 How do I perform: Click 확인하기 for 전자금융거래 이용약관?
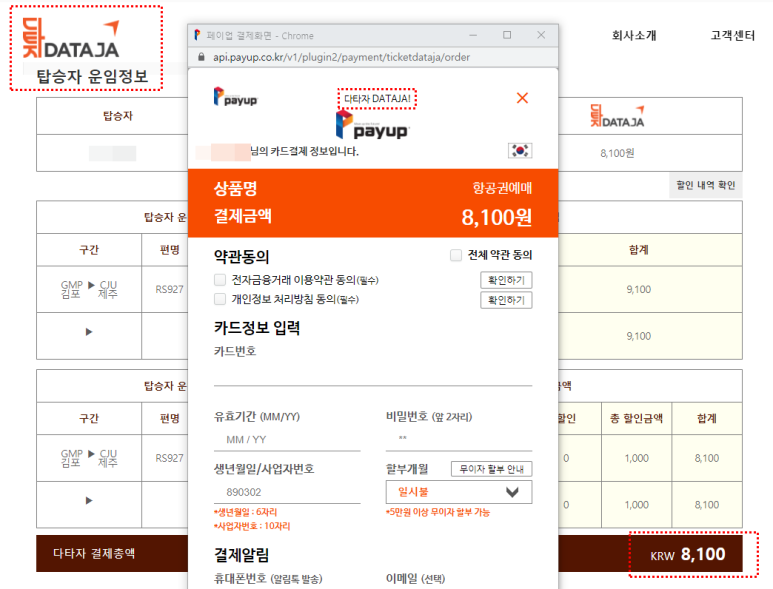506,280
